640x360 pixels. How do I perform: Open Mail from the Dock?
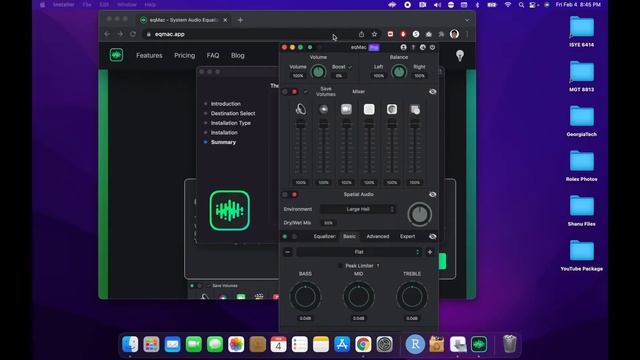(173, 344)
